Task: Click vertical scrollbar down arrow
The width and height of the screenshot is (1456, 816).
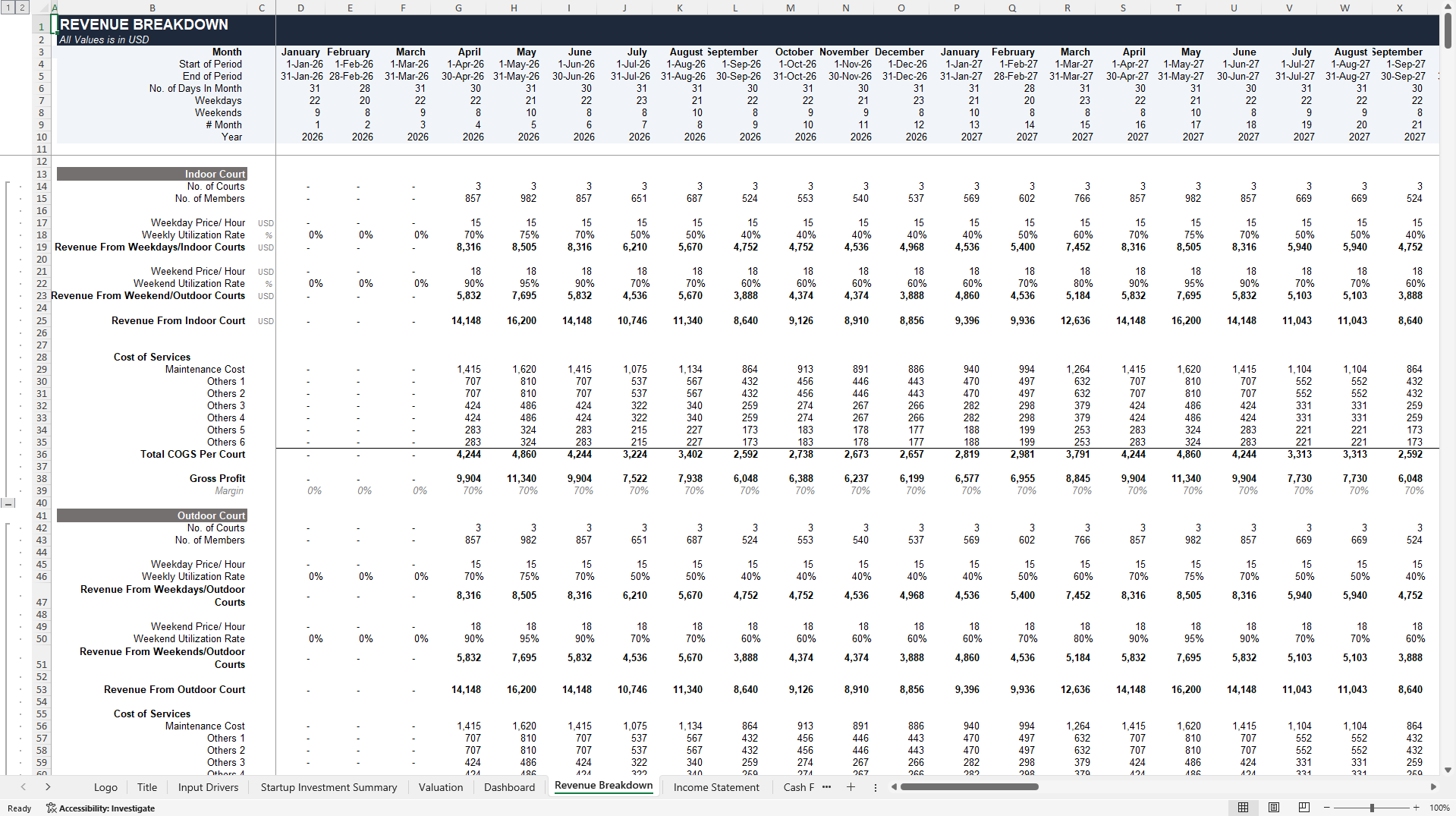Action: [x=1448, y=770]
